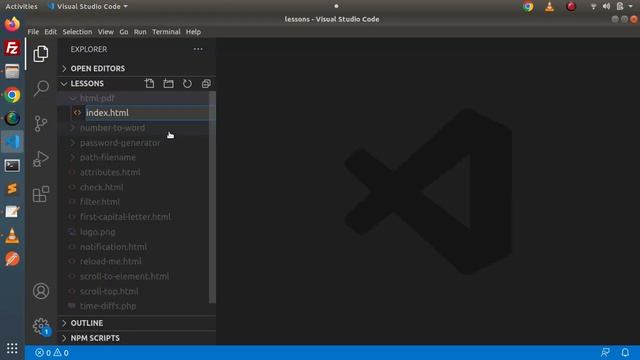This screenshot has width=640, height=360.
Task: Open the Search view in activity bar
Action: [41, 88]
